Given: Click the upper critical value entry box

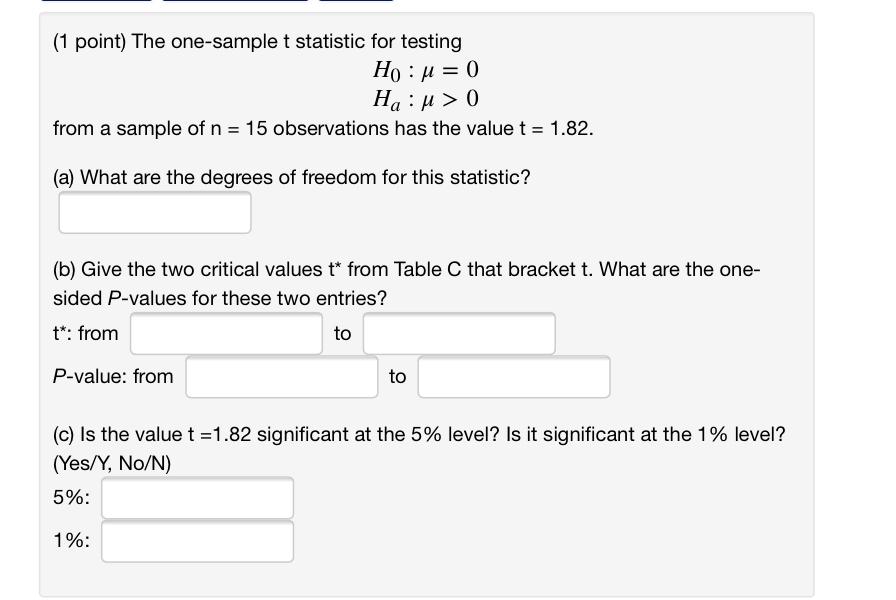Looking at the screenshot, I should click(459, 333).
